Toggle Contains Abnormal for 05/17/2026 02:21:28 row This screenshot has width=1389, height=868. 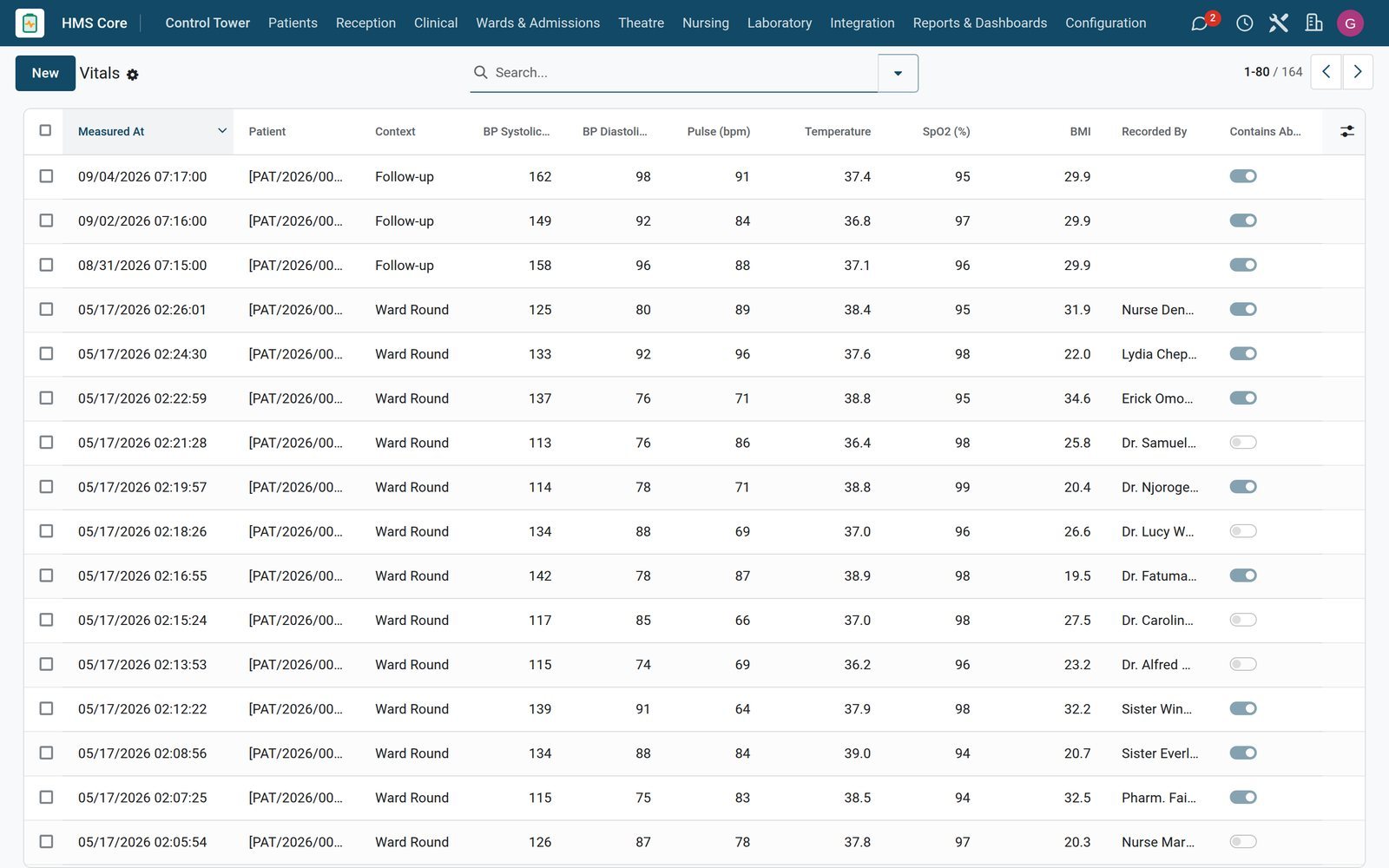(1243, 443)
